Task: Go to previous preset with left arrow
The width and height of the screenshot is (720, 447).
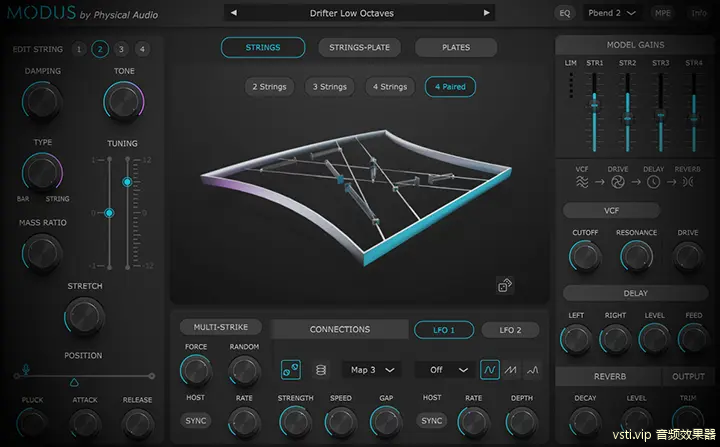Action: tap(234, 13)
